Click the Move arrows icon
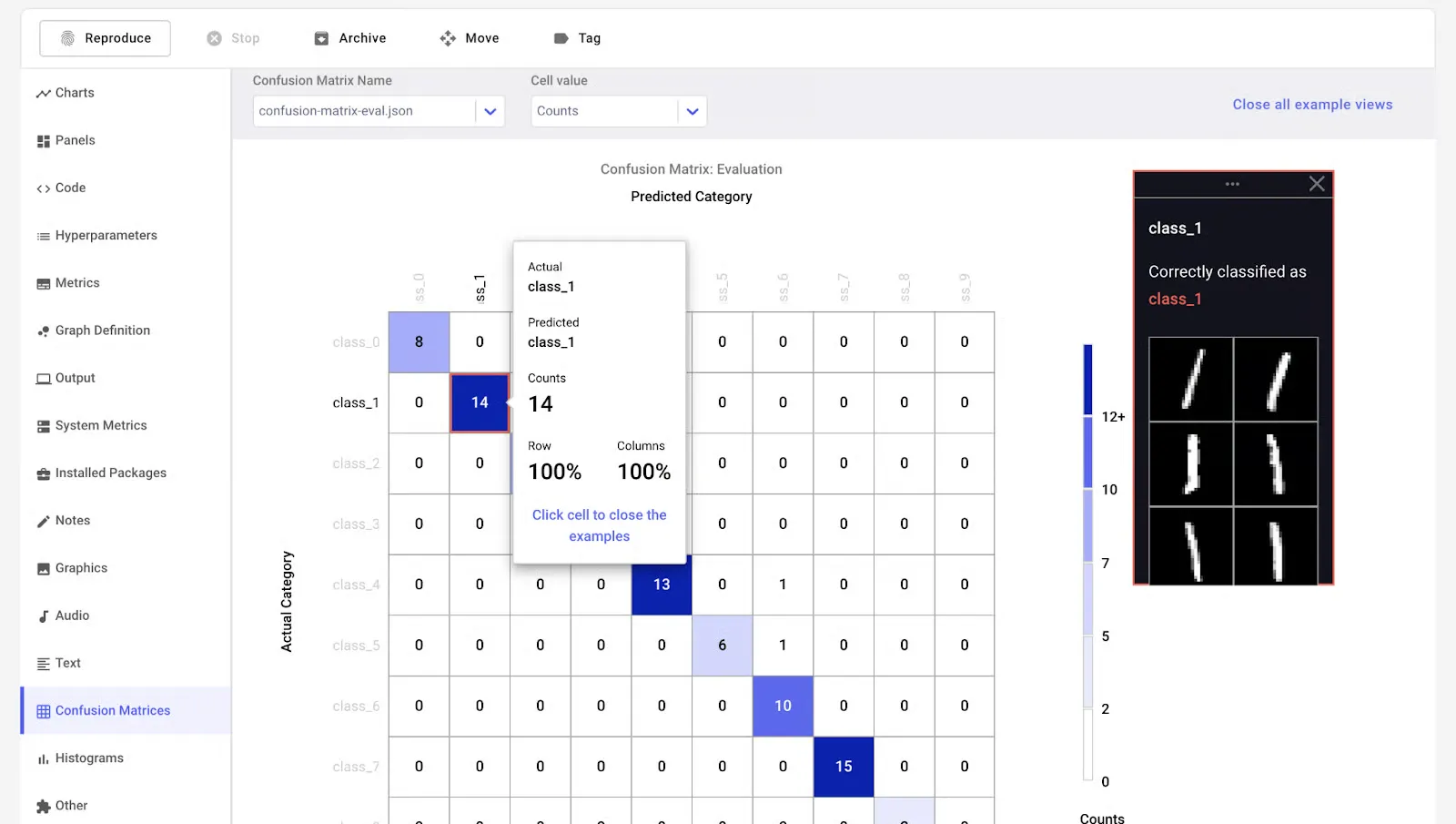 448,38
